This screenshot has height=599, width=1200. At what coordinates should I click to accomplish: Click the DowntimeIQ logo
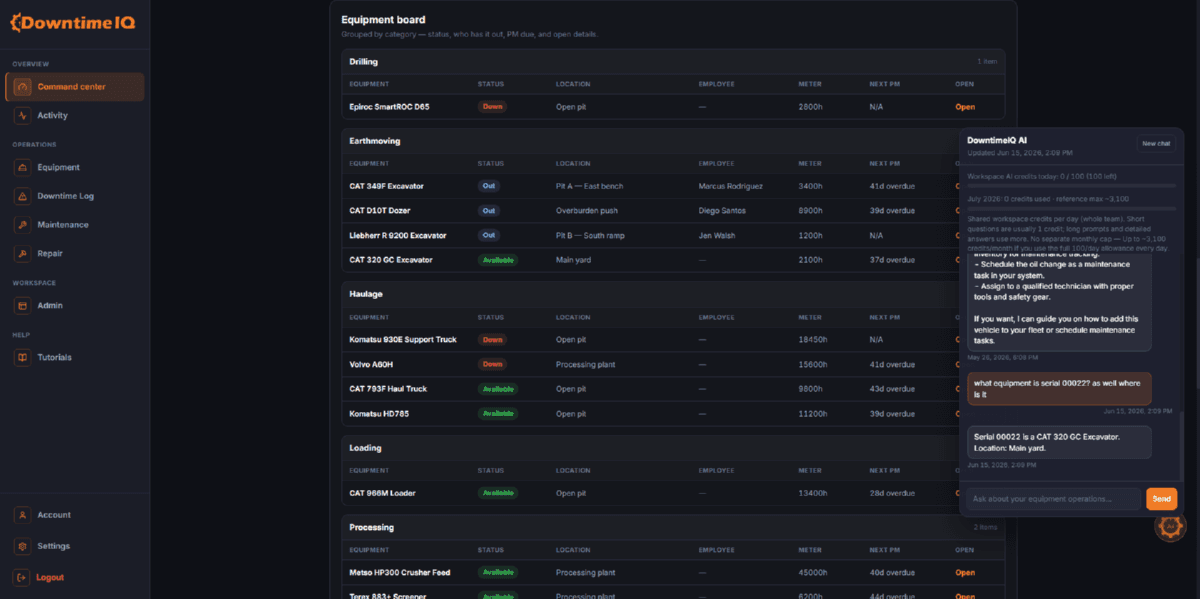(72, 22)
